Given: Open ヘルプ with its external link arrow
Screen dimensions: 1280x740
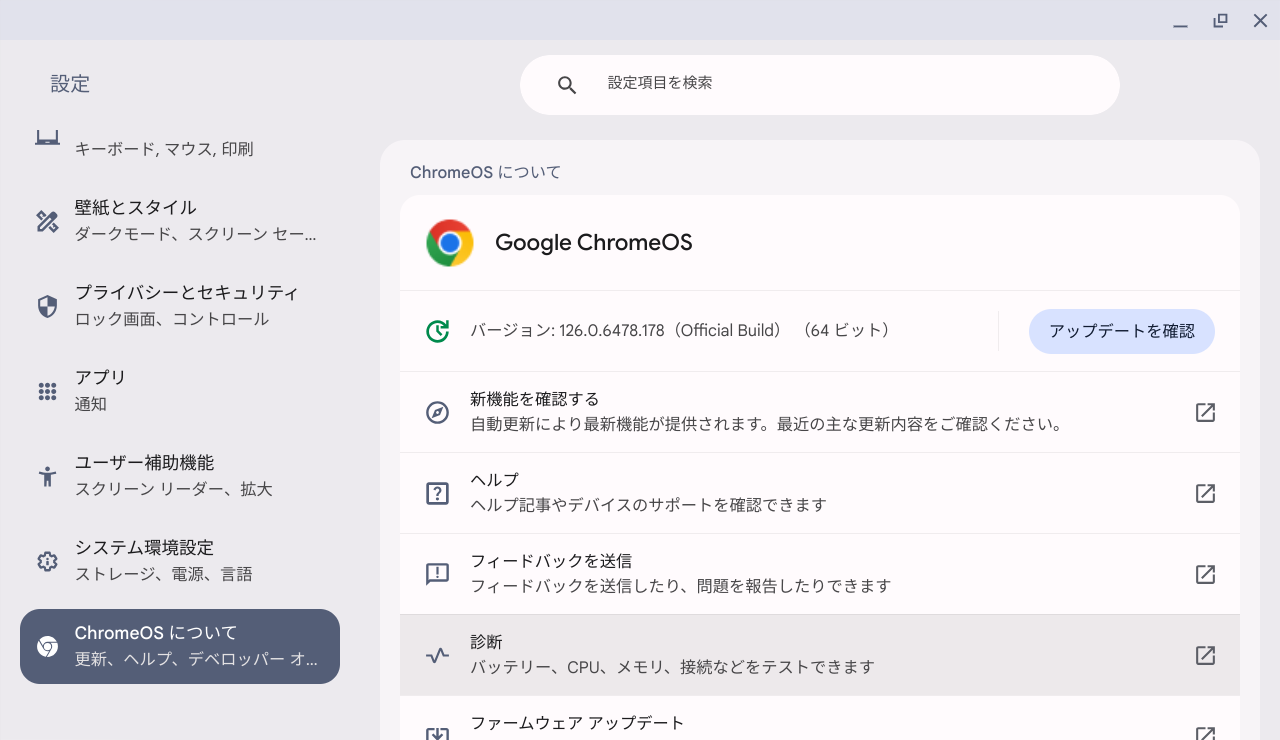Looking at the screenshot, I should coord(1205,493).
